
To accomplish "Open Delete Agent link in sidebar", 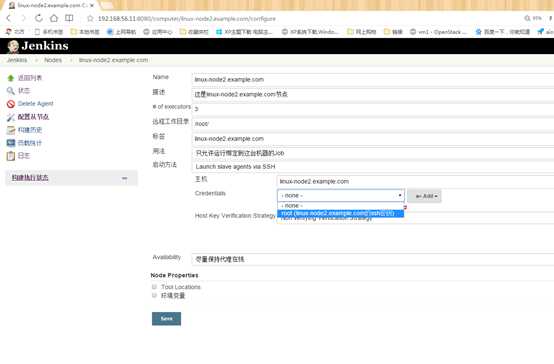I will click(x=35, y=104).
